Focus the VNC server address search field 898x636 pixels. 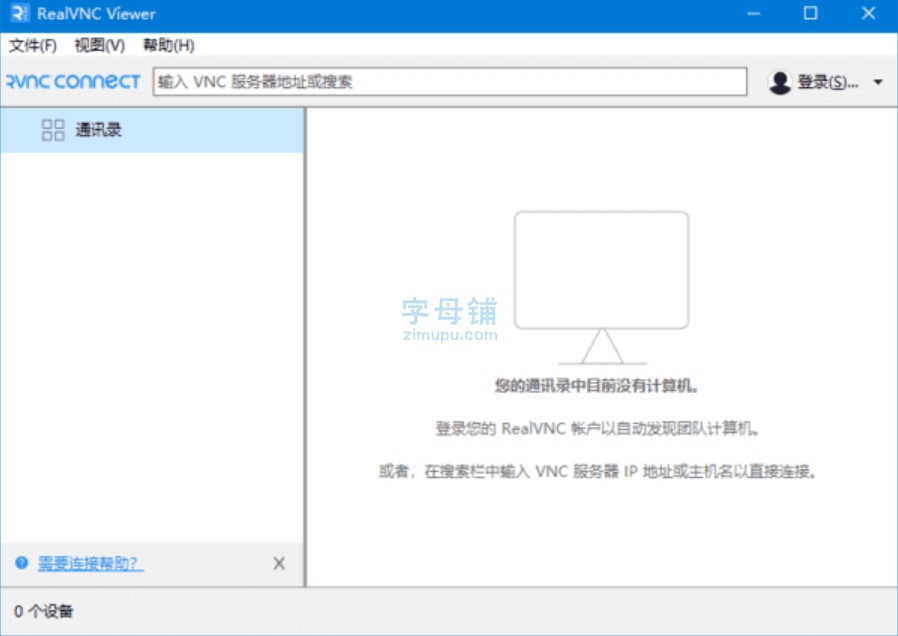pos(450,82)
